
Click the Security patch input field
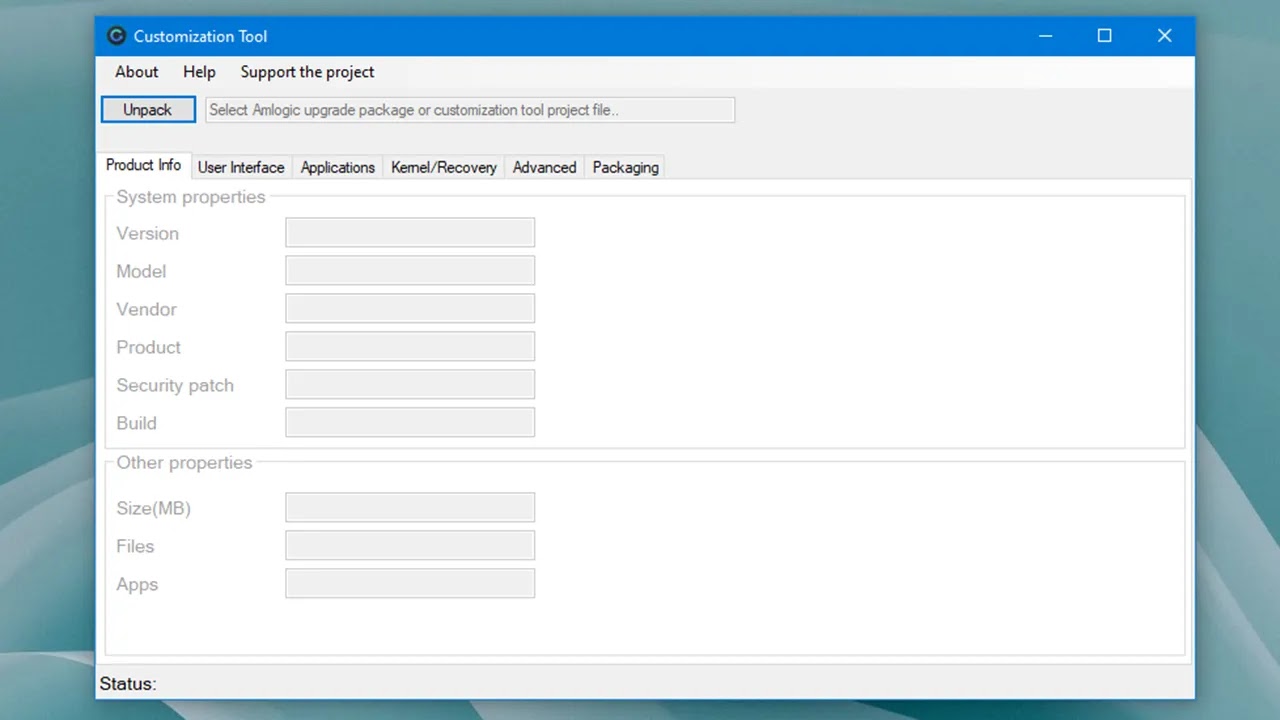click(x=410, y=384)
